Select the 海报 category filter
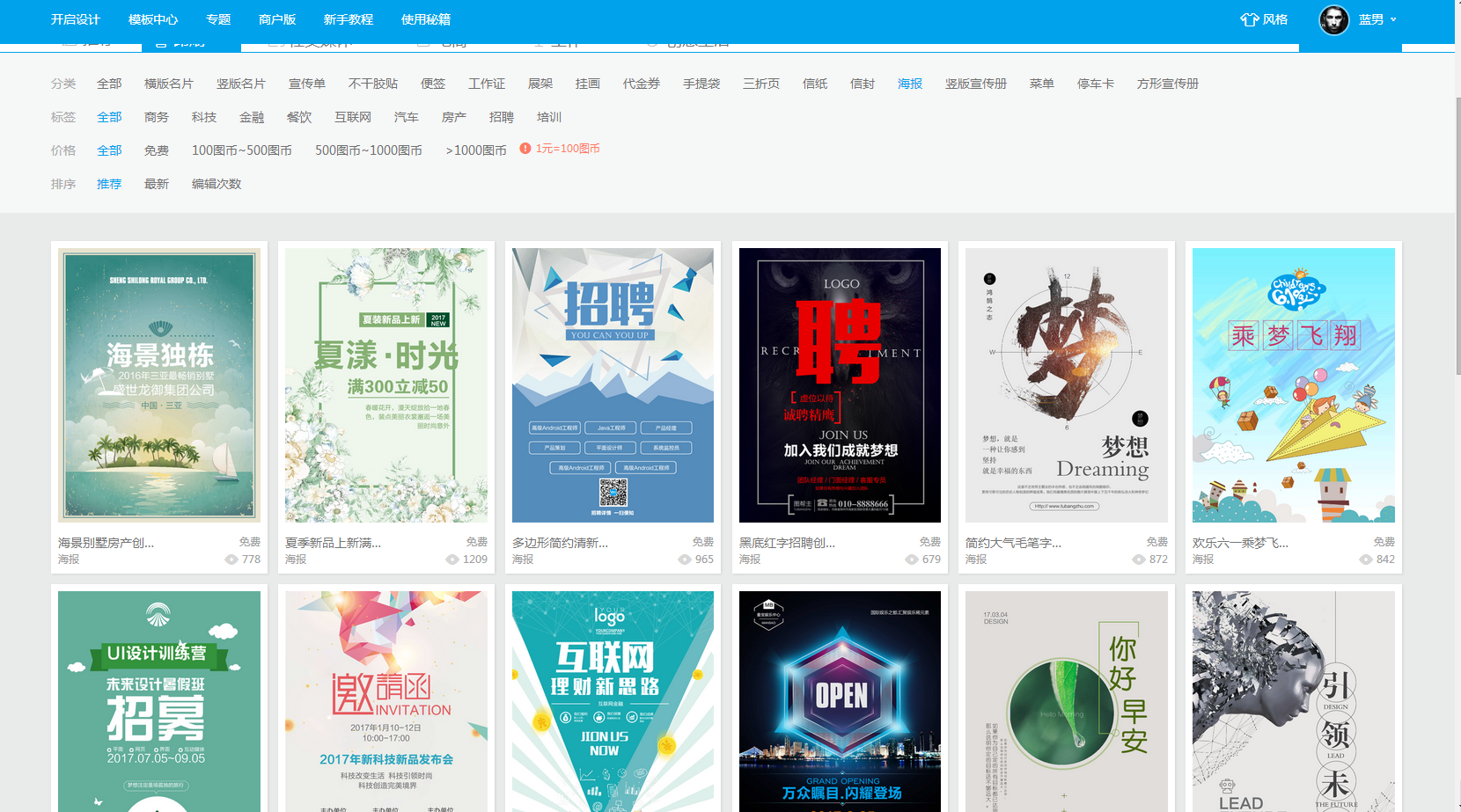This screenshot has width=1461, height=812. [x=910, y=84]
